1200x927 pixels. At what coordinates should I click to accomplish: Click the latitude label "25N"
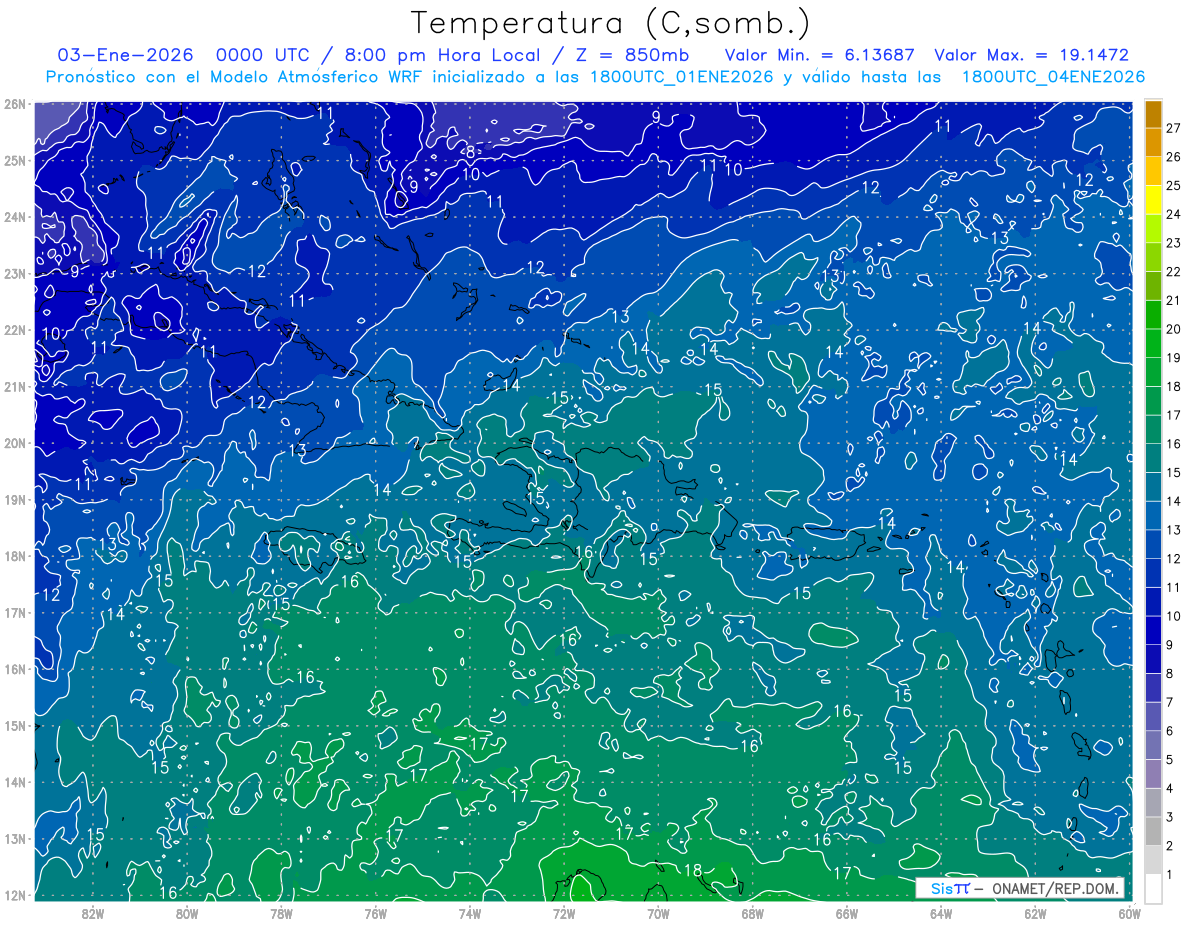click(x=14, y=161)
